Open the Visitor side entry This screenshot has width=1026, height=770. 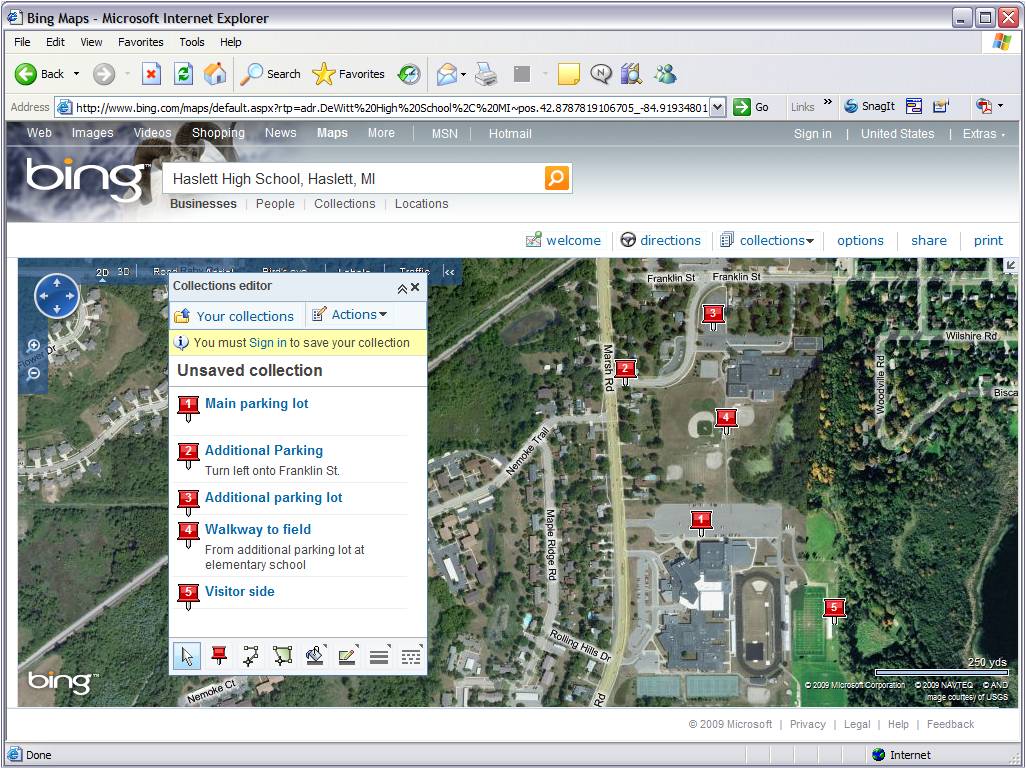pos(239,591)
